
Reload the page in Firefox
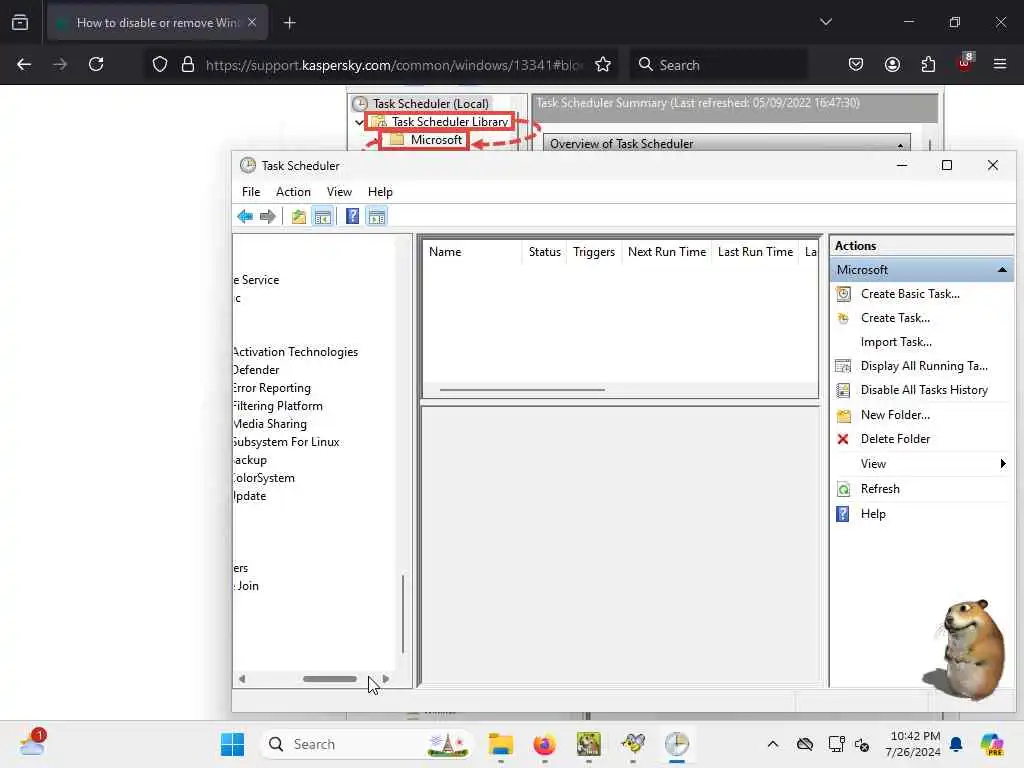tap(96, 64)
